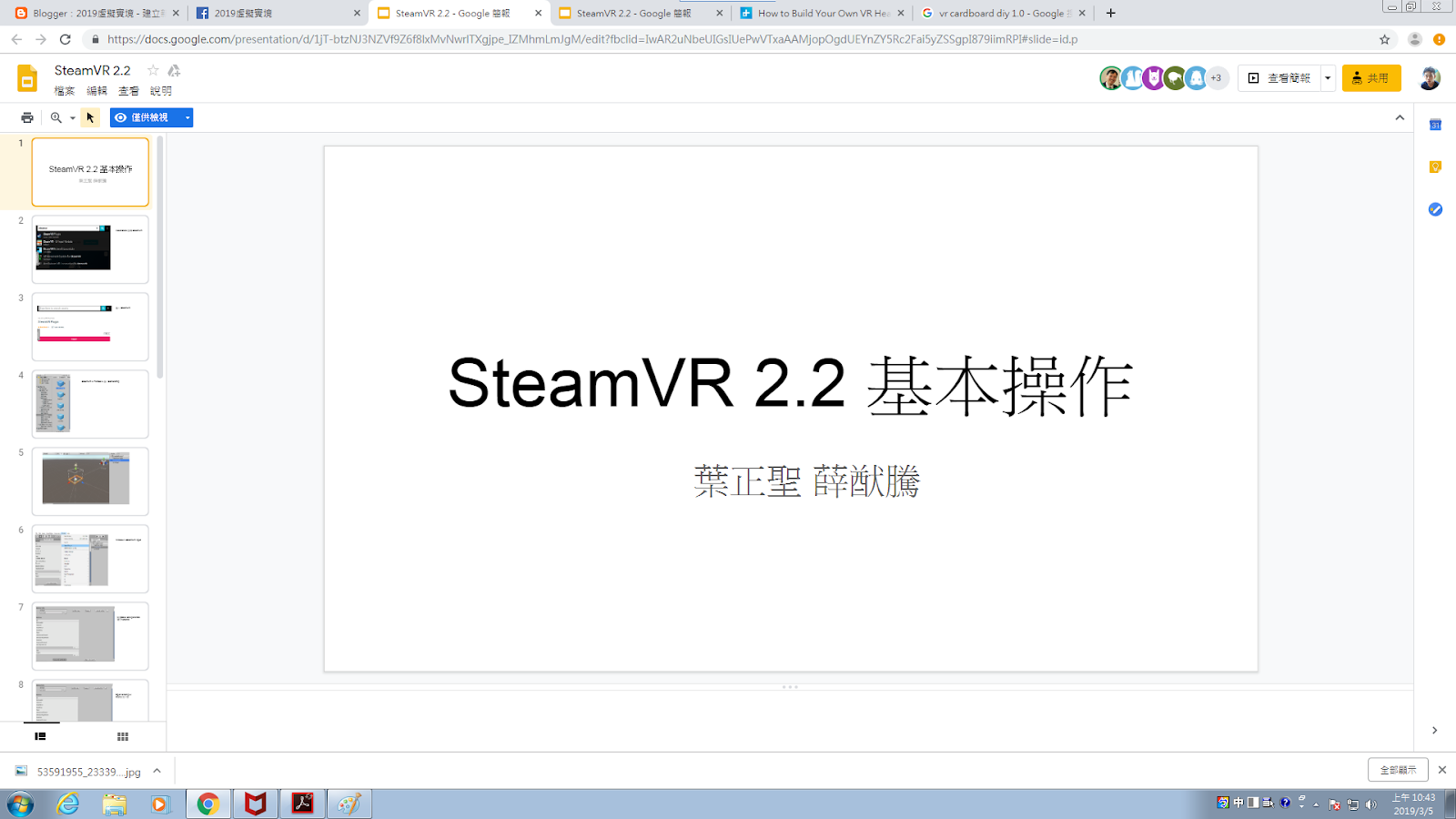Image resolution: width=1456 pixels, height=819 pixels.
Task: Star the SteamVR 2.2 presentation
Action: click(153, 70)
